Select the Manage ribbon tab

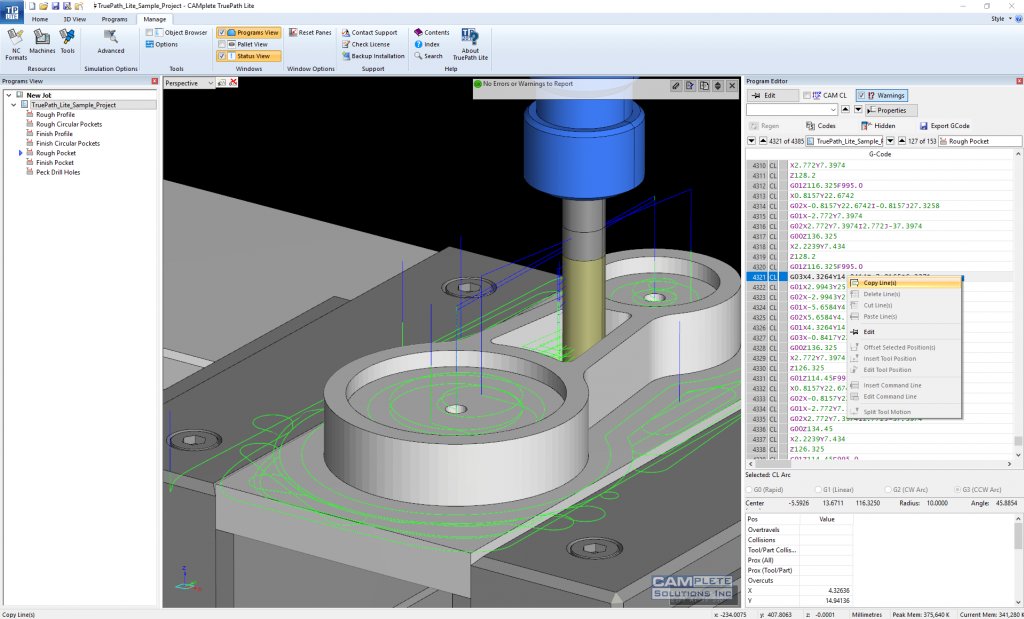point(155,20)
